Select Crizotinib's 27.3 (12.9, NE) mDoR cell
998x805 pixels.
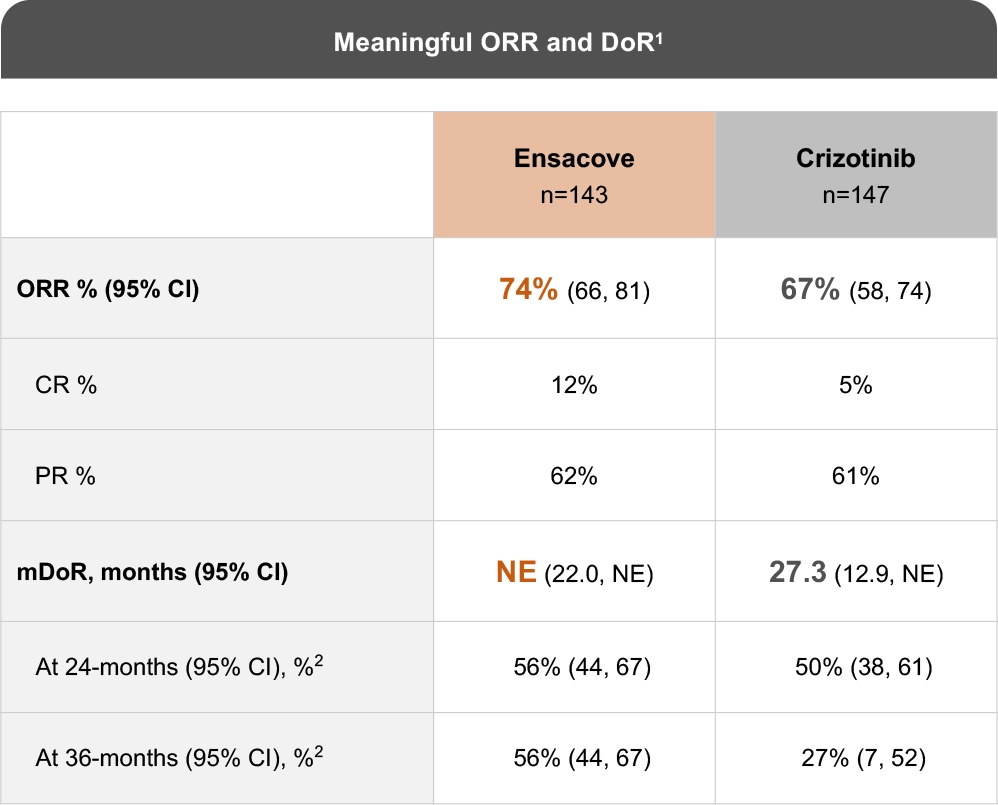click(856, 573)
